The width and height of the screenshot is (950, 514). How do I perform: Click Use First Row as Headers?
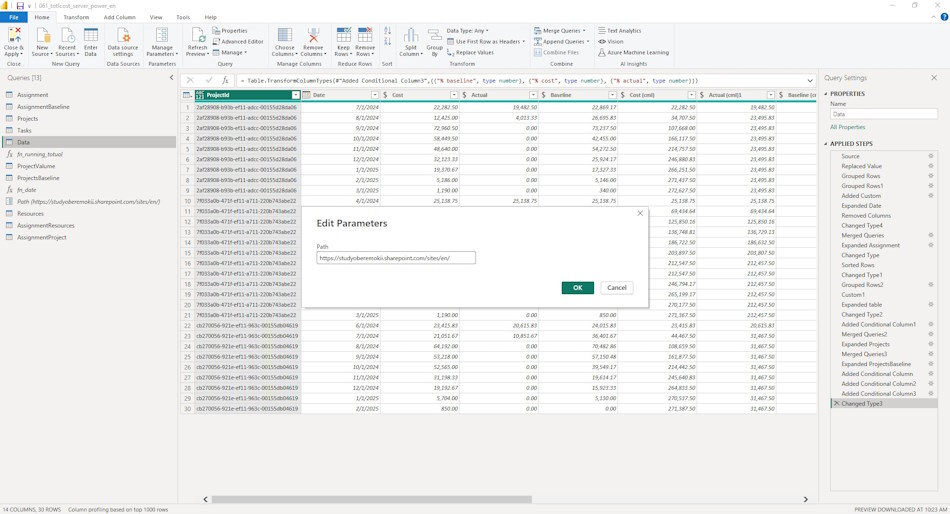click(x=486, y=41)
